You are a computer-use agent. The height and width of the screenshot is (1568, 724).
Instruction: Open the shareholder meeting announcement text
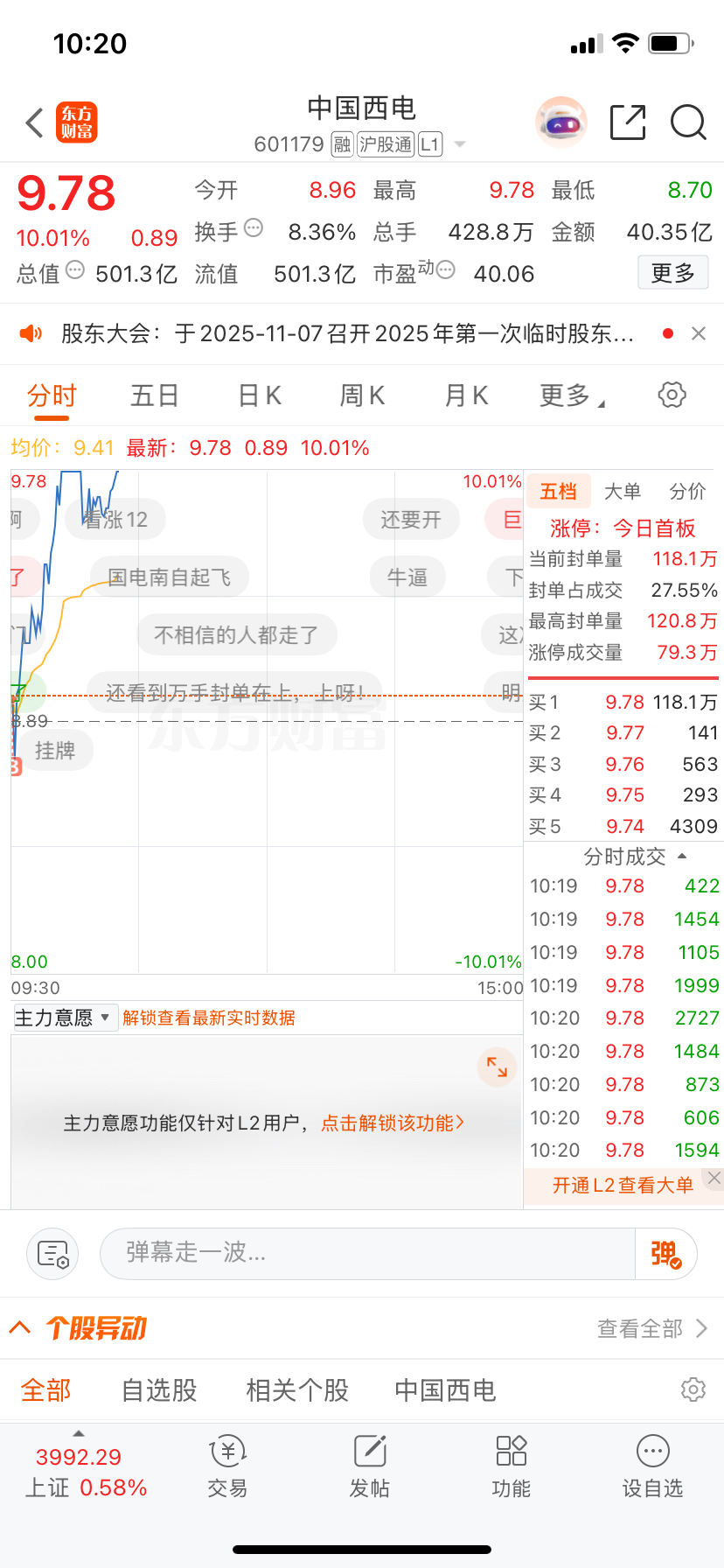[347, 333]
